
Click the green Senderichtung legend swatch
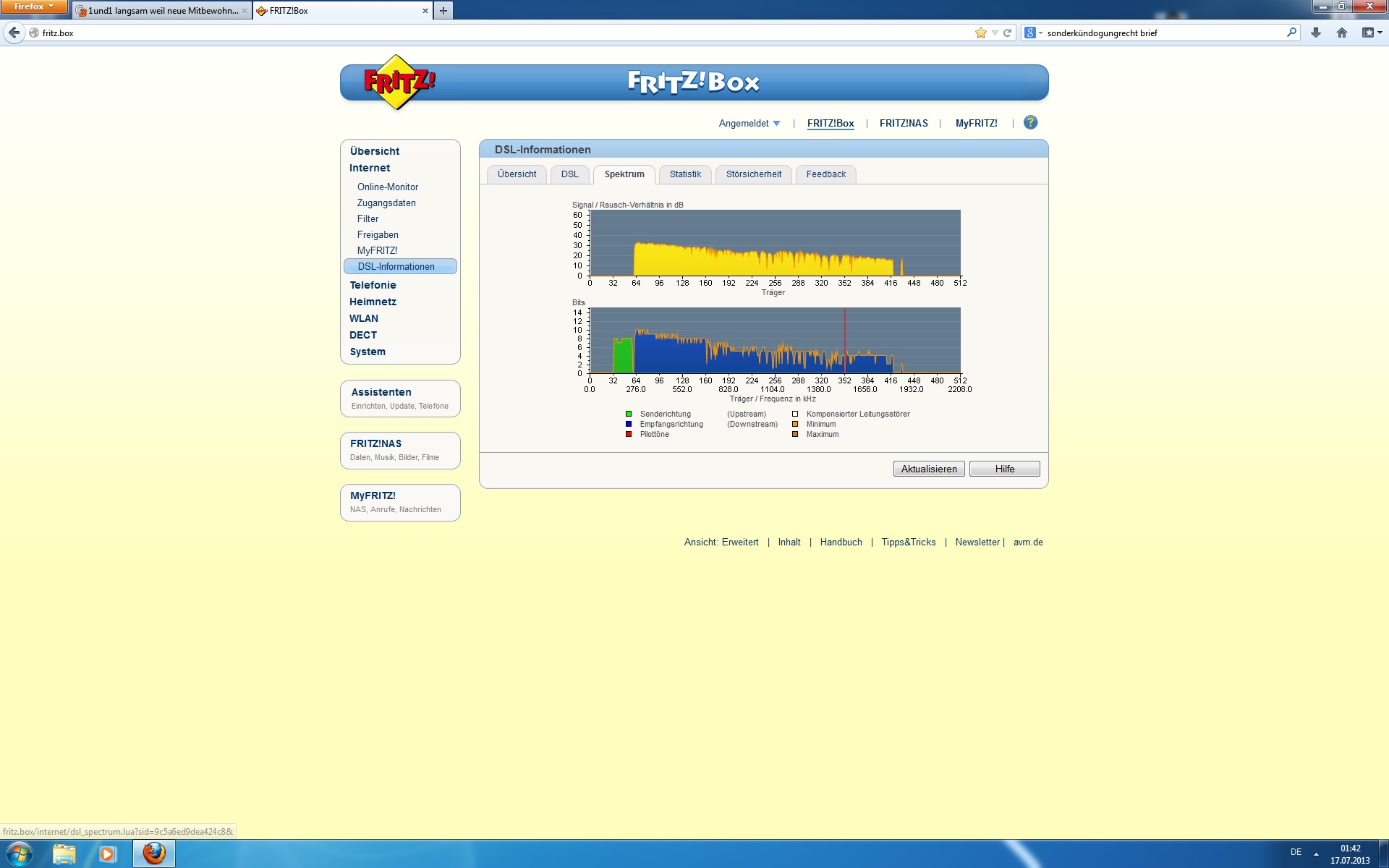629,414
